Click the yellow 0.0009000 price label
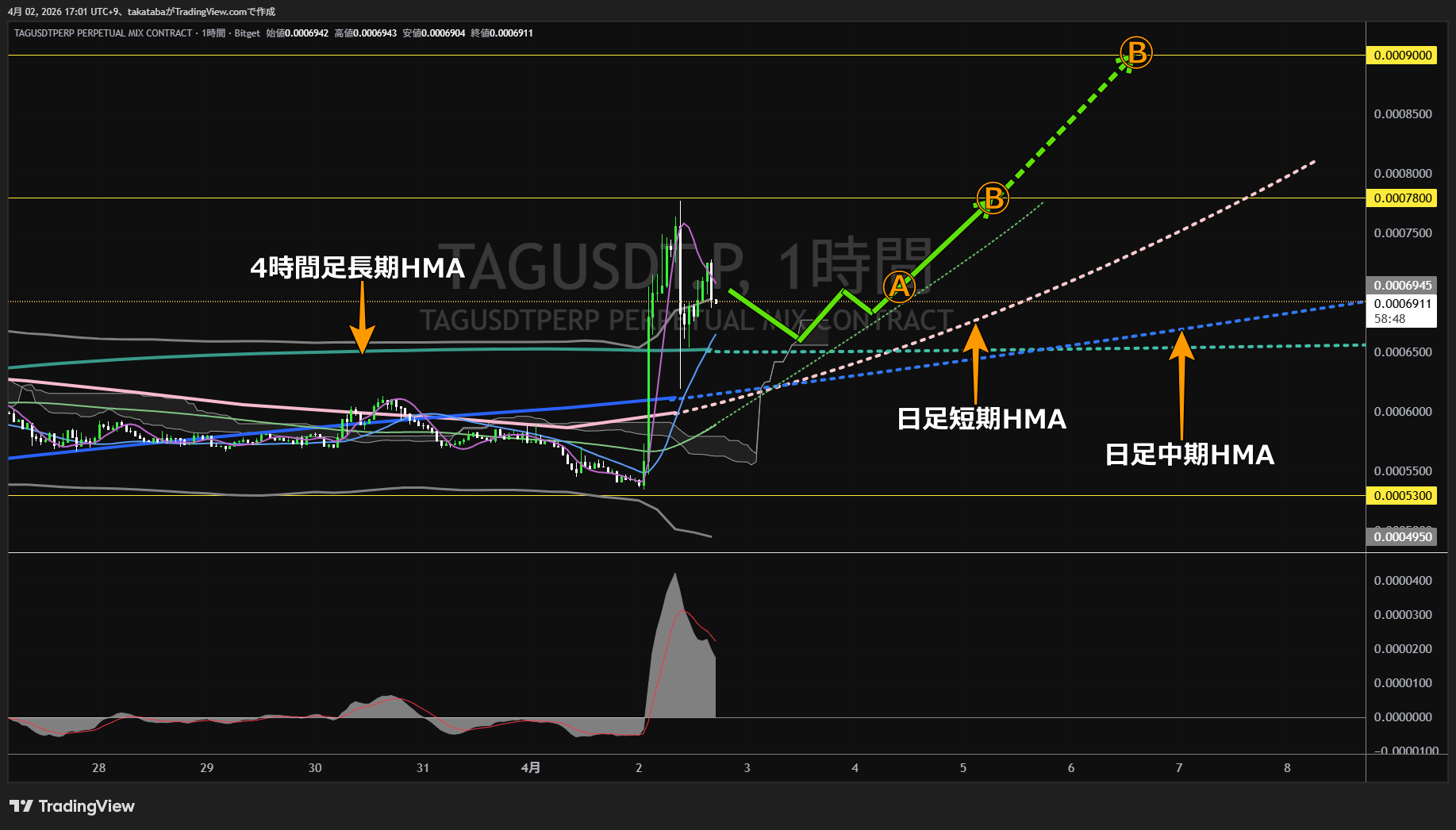The height and width of the screenshot is (830, 1456). coord(1402,56)
